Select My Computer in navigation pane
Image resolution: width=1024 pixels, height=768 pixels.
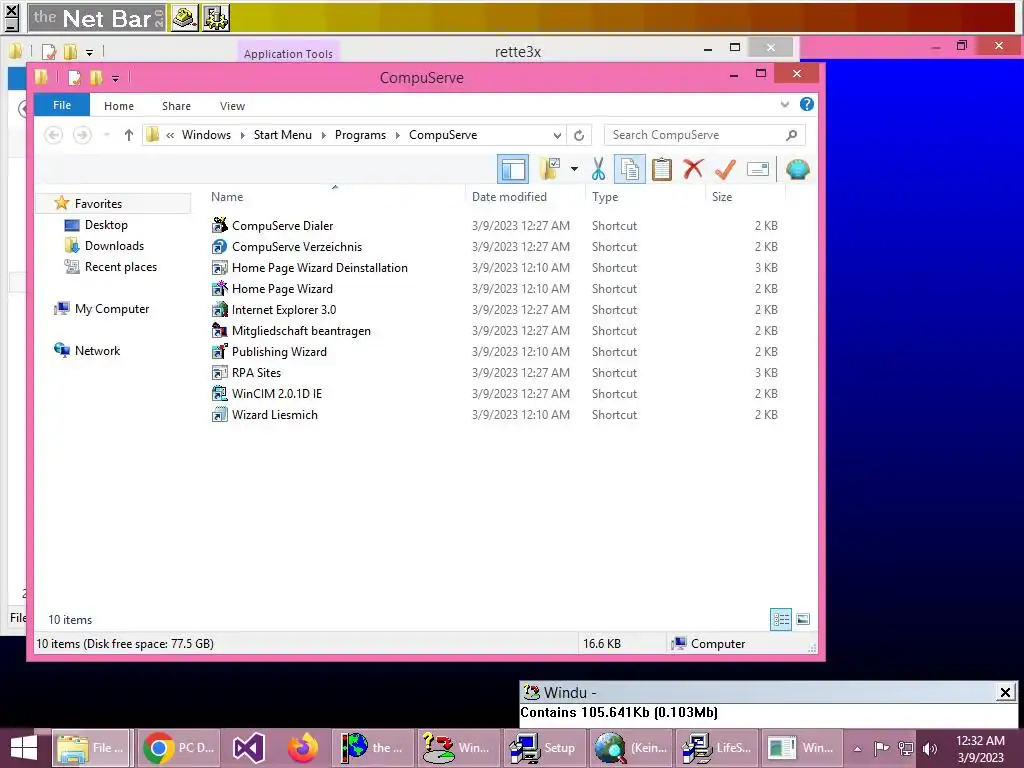(112, 309)
